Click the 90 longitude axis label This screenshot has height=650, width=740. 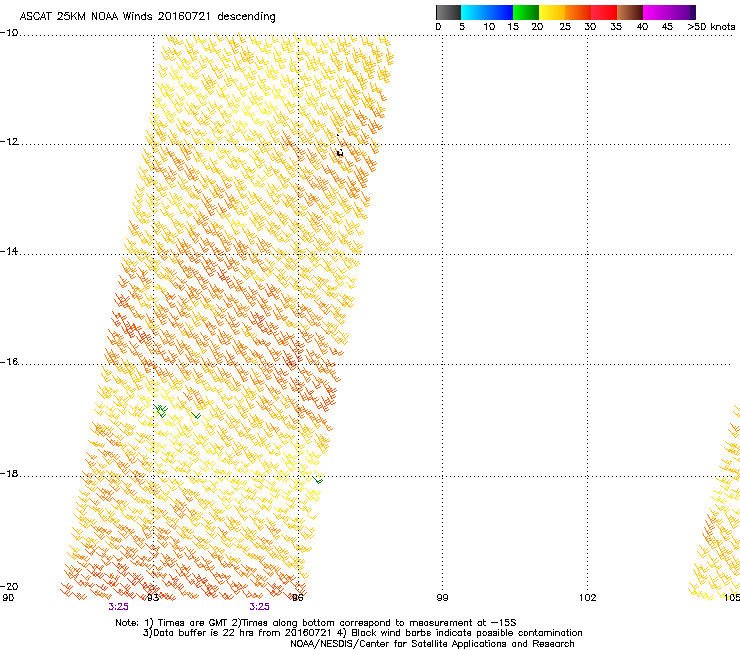click(x=8, y=598)
